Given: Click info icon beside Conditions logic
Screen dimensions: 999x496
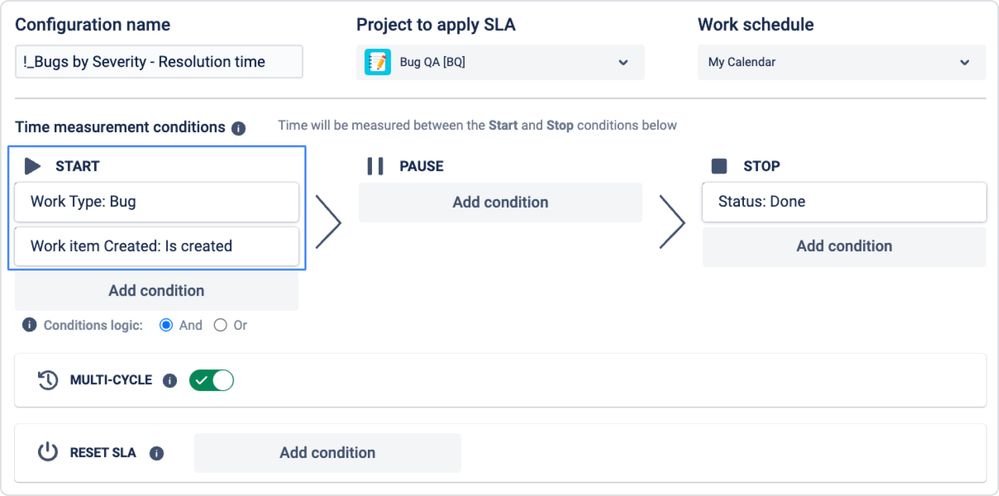Looking at the screenshot, I should [x=29, y=325].
